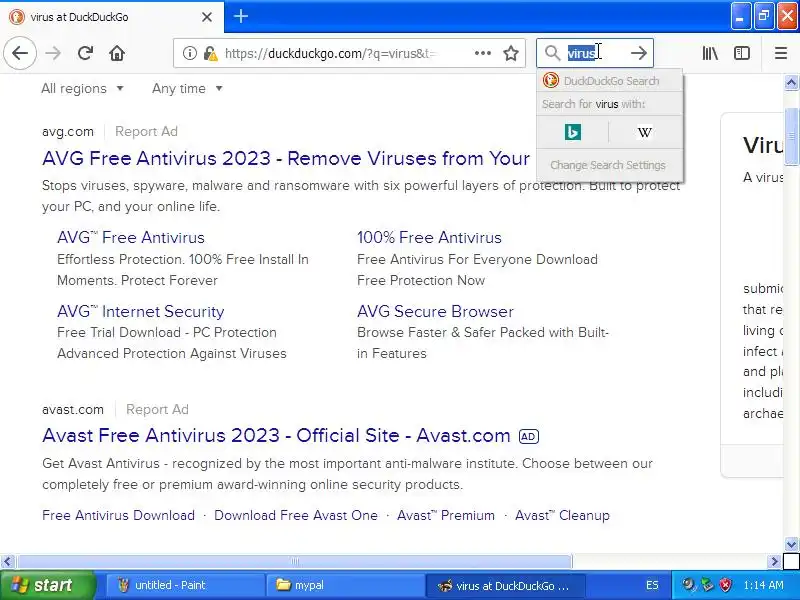This screenshot has height=600, width=800.
Task: Report the avg.com ad
Action: tap(146, 131)
